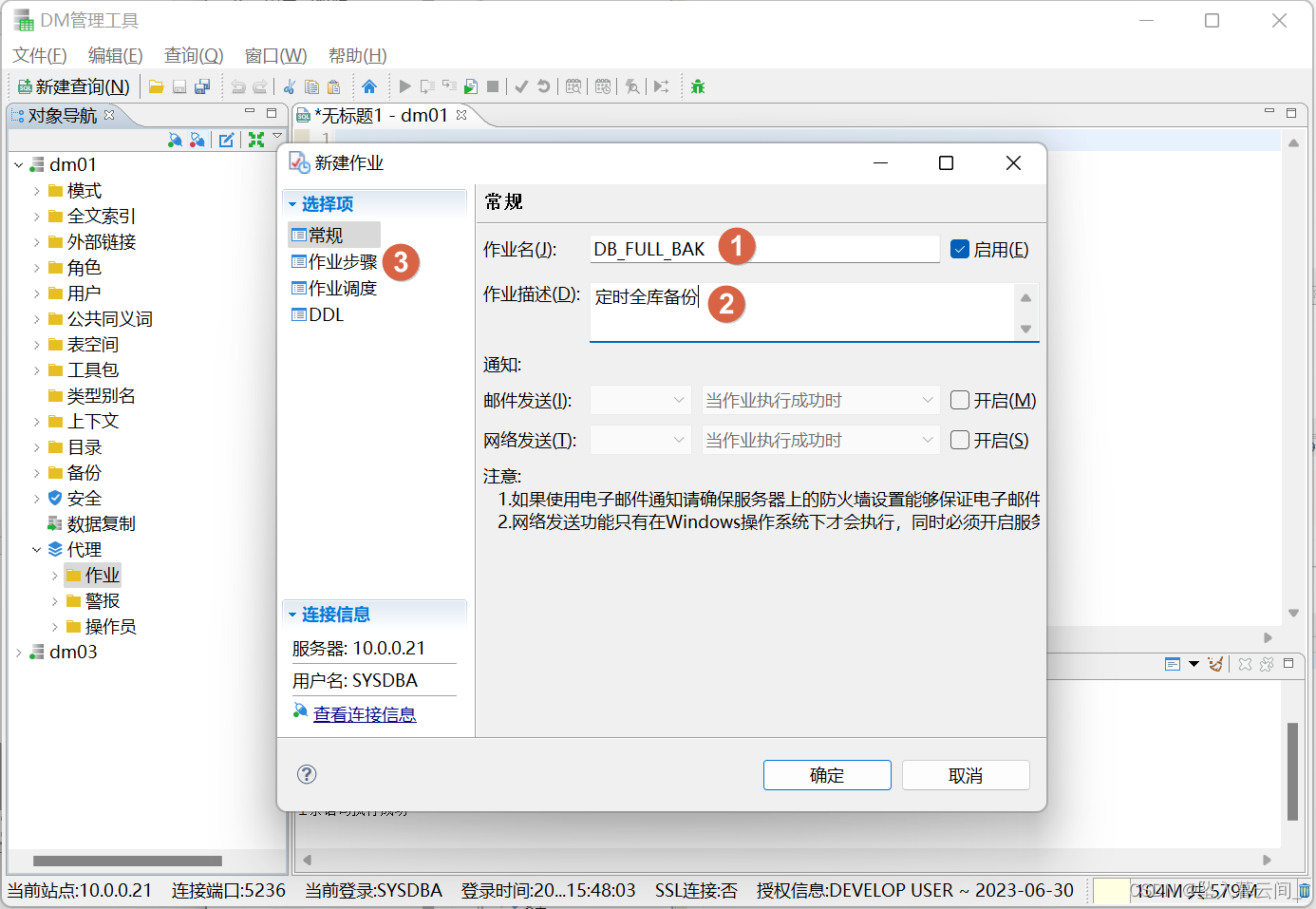Click the description field scroll down arrow
The width and height of the screenshot is (1316, 909).
point(1025,329)
